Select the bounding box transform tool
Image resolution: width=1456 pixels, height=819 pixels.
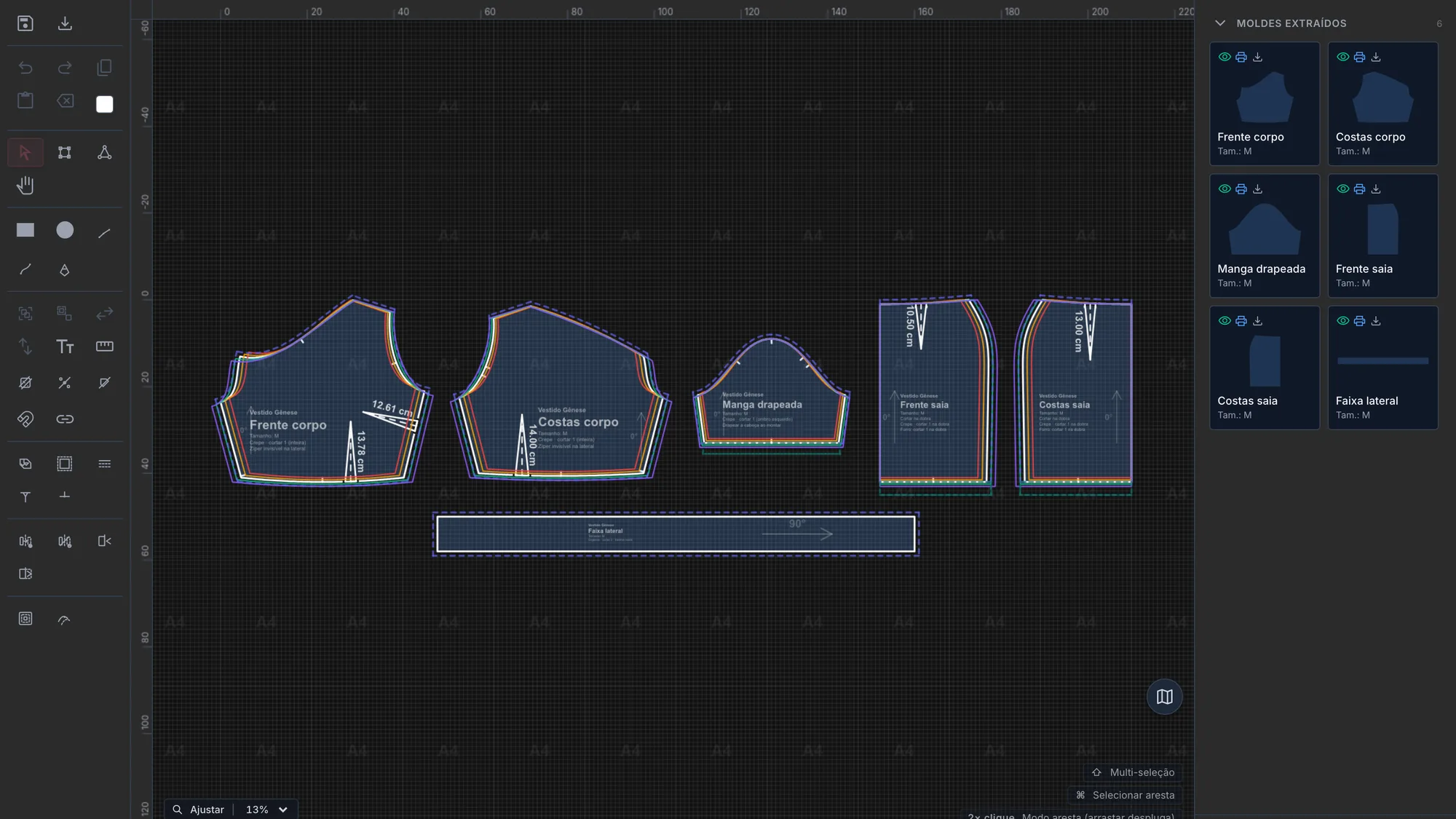65,152
